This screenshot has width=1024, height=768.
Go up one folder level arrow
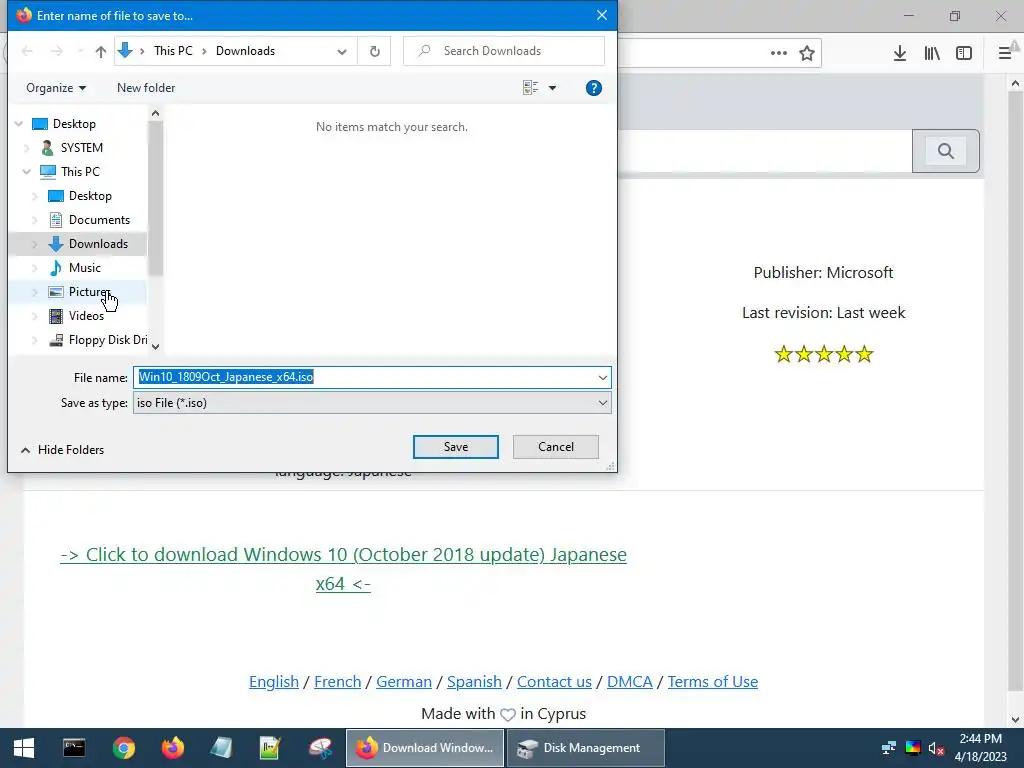(x=101, y=51)
